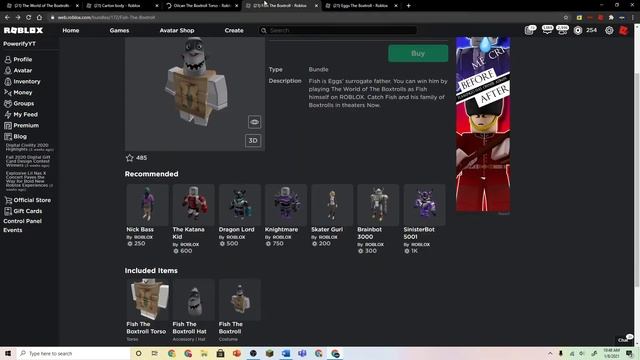Screen dimensions: 640x360
Task: Open Gift Cards in sidebar
Action: [23, 211]
